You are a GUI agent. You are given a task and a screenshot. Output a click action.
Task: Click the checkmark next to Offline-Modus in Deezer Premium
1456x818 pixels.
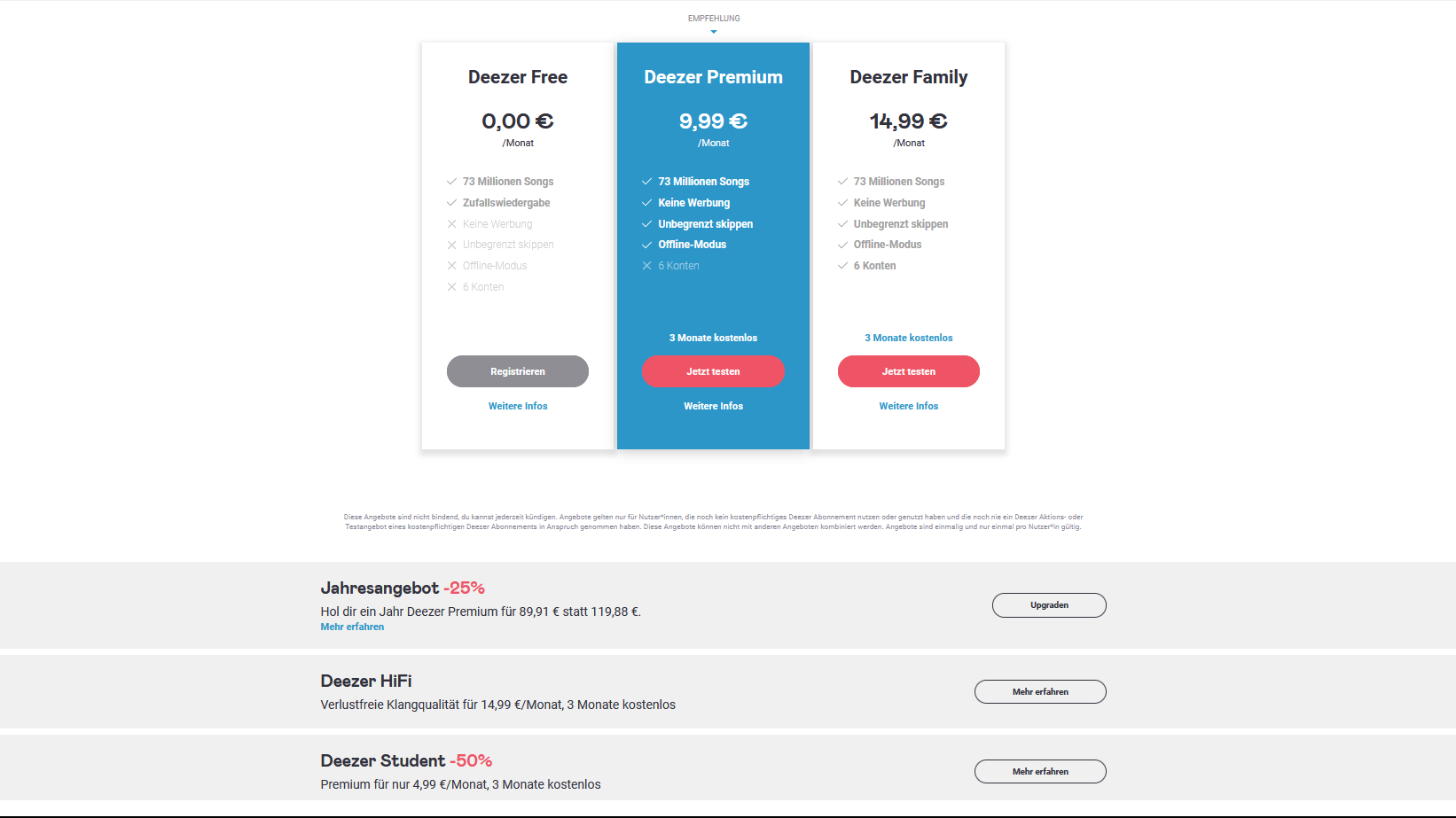[646, 245]
